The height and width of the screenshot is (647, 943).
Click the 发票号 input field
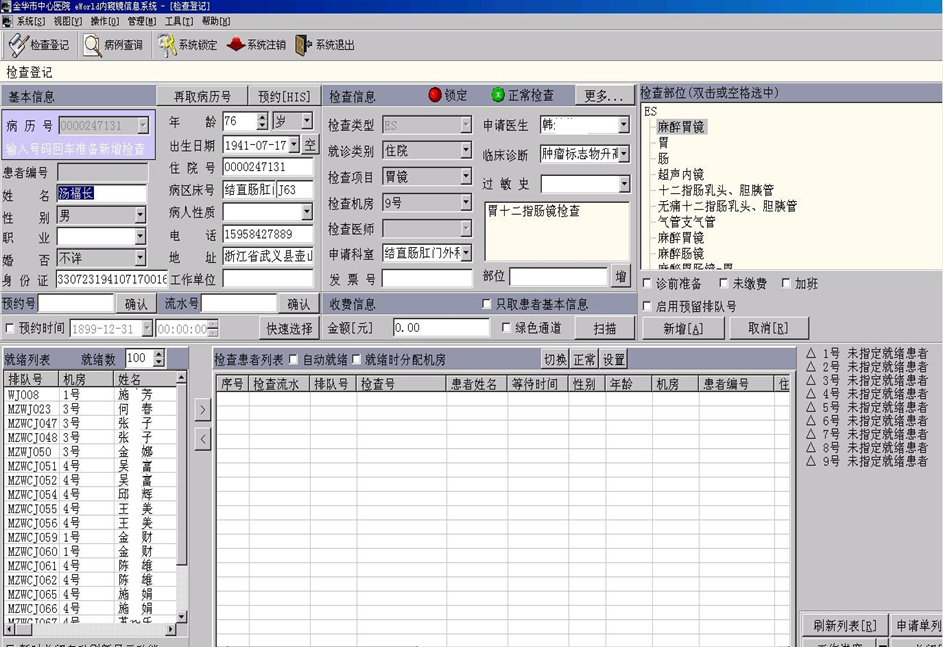(x=427, y=278)
